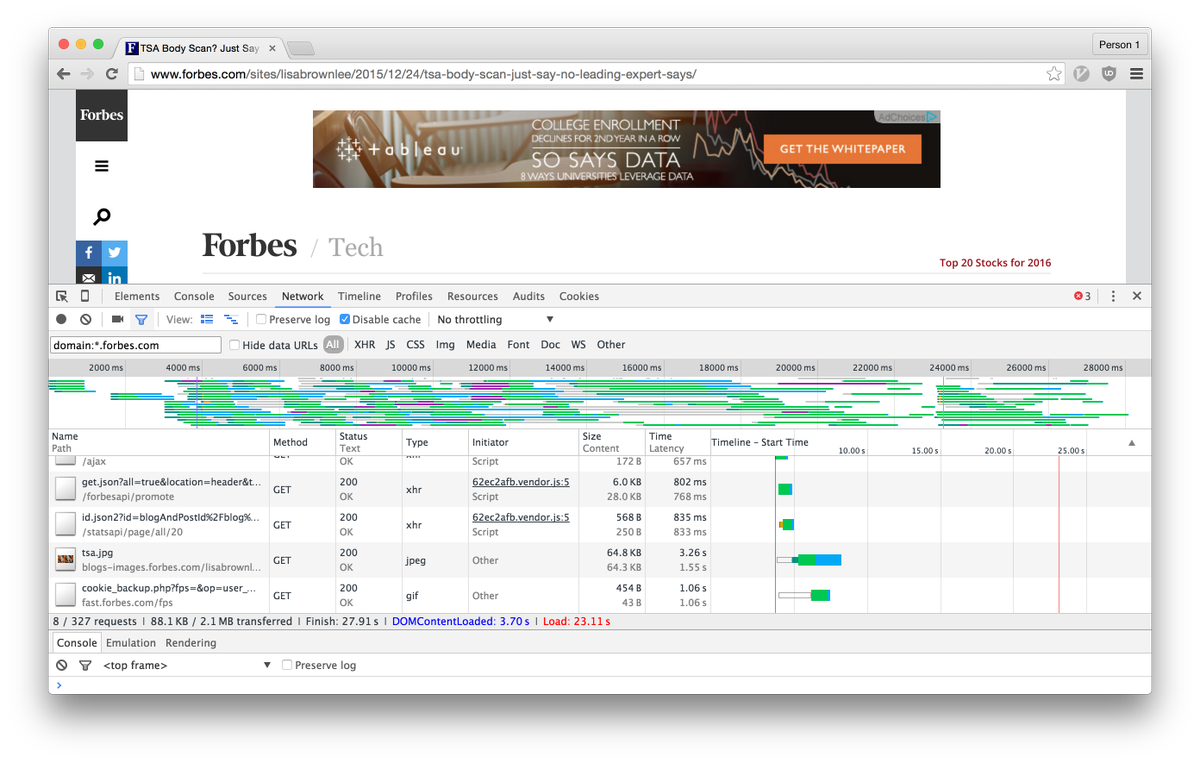Open the Forbes search magnifier

102,216
